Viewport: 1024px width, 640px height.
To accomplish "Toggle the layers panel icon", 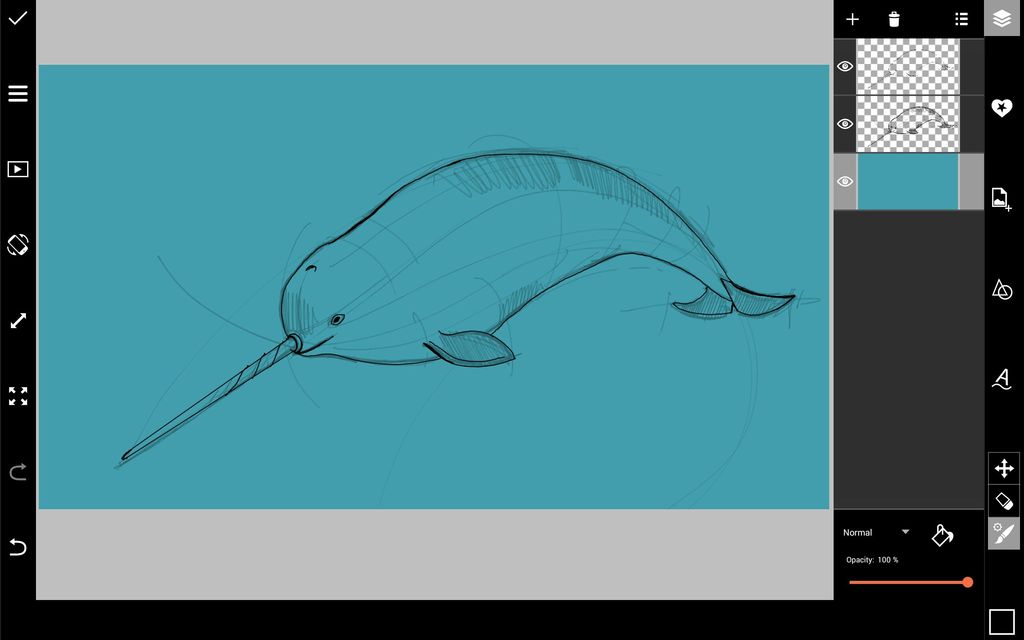I will point(1002,18).
